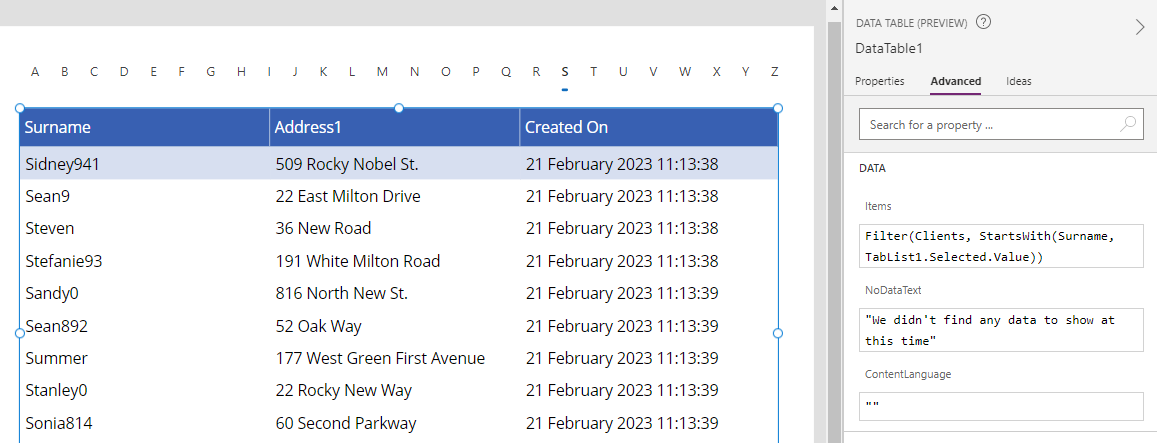Screen dimensions: 1157x443
Task: Click the help question mark icon
Action: point(983,22)
